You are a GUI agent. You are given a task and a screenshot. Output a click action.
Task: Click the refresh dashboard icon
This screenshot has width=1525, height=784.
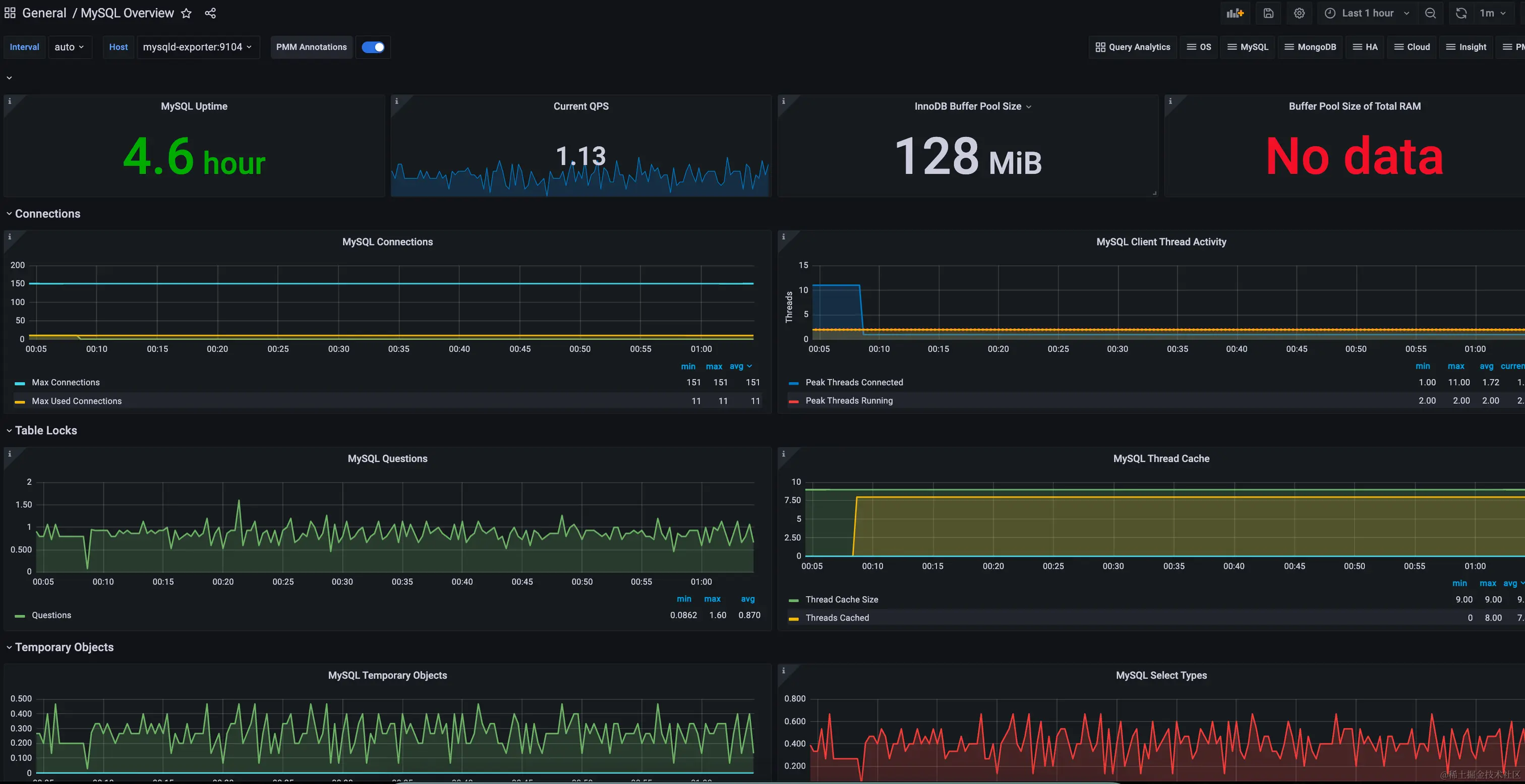point(1461,13)
